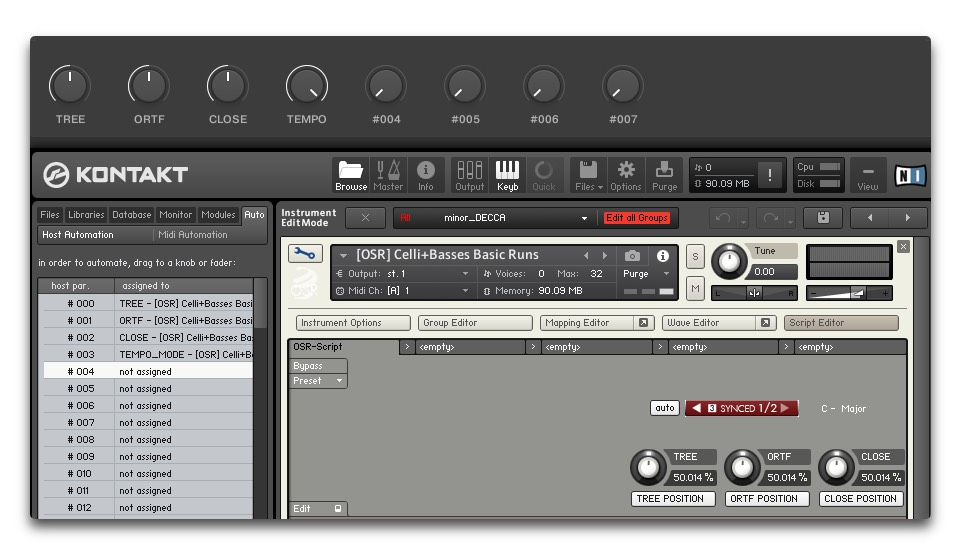
Task: Open the undo history dropdown arrow
Action: pyautogui.click(x=743, y=222)
